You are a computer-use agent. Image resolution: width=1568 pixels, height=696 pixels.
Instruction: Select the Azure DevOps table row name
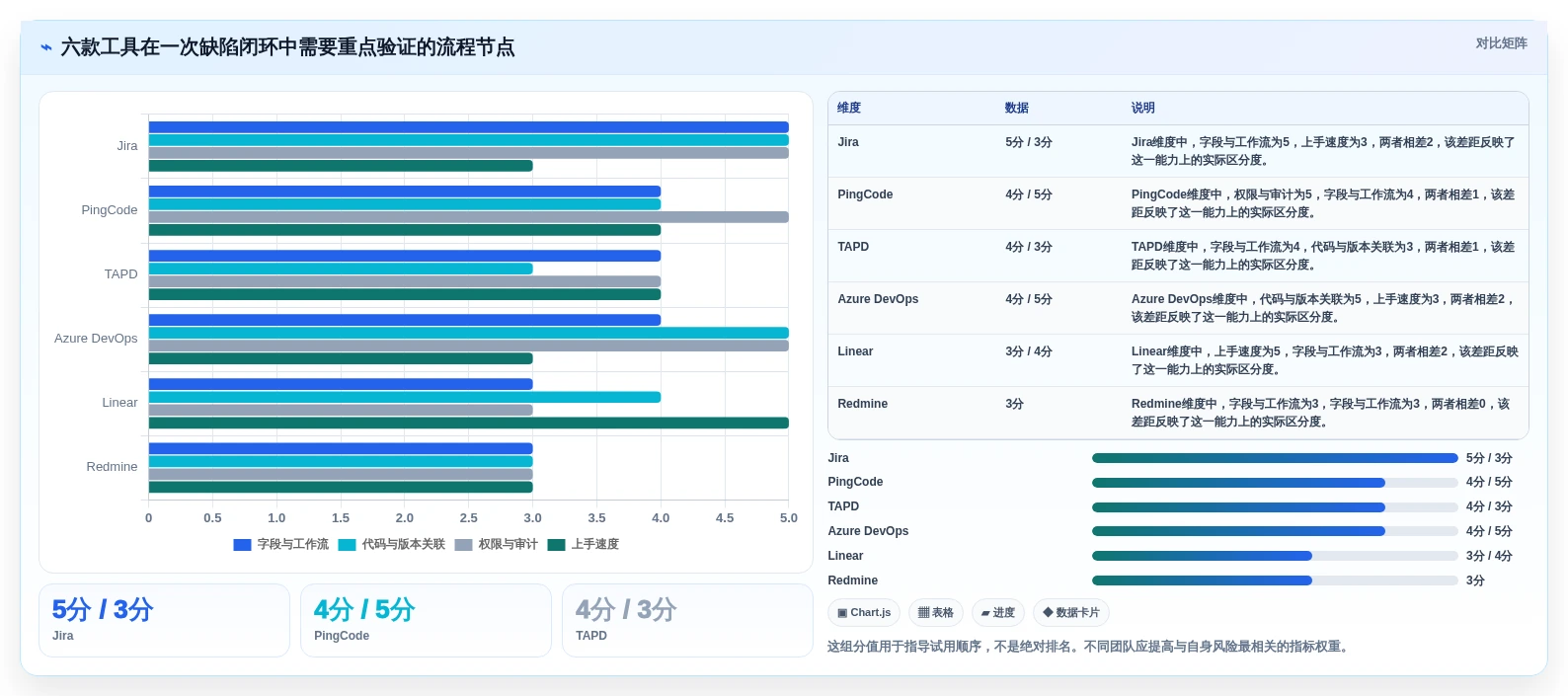878,299
